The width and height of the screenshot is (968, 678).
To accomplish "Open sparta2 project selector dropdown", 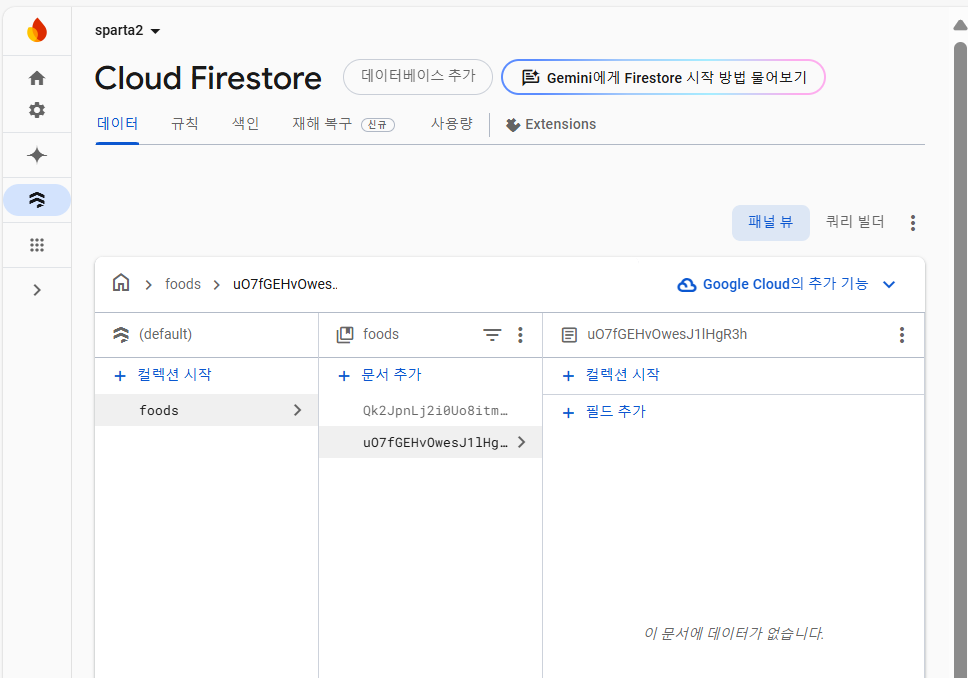I will point(127,30).
